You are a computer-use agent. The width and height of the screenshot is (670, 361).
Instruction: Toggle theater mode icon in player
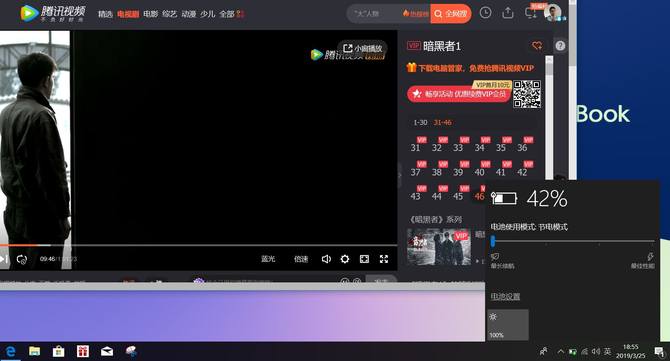click(364, 259)
